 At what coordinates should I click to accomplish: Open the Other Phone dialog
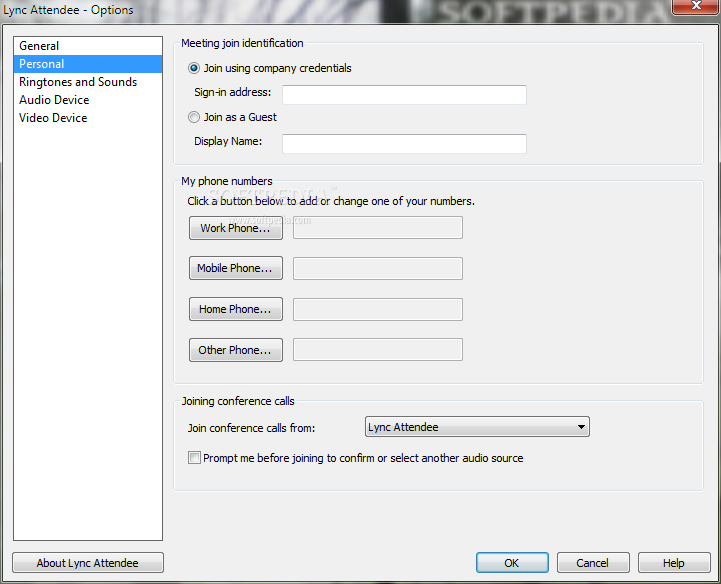(x=236, y=350)
